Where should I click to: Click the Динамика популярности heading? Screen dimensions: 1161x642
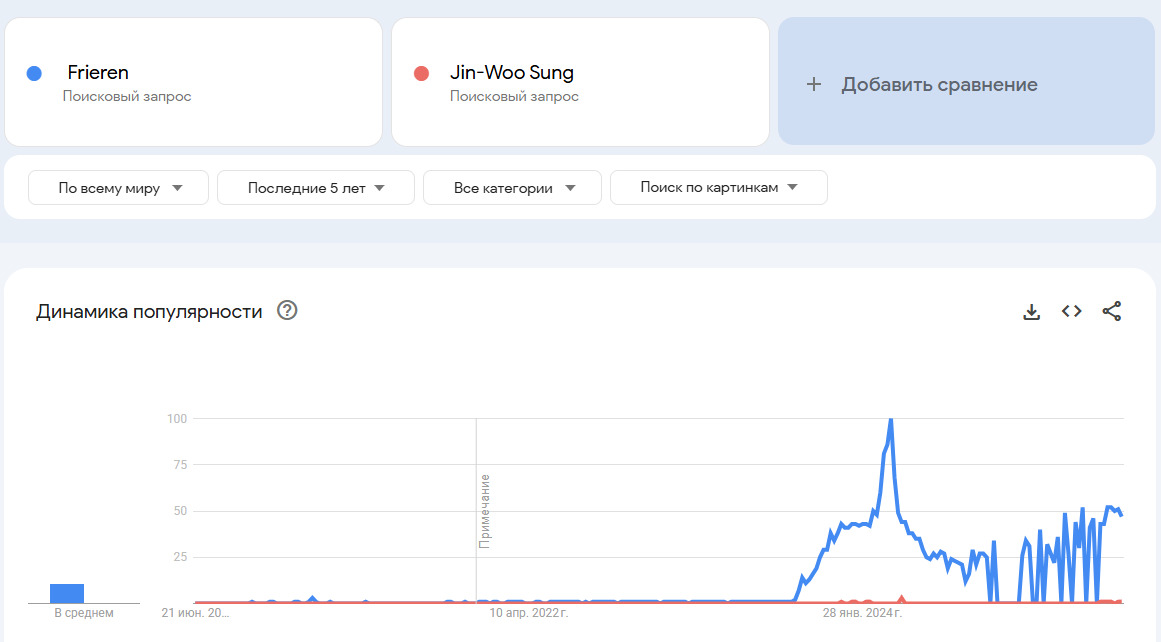pyautogui.click(x=149, y=311)
